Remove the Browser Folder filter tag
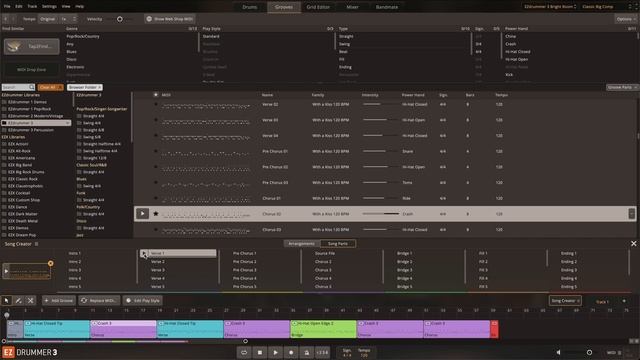640x360 pixels. (100, 87)
